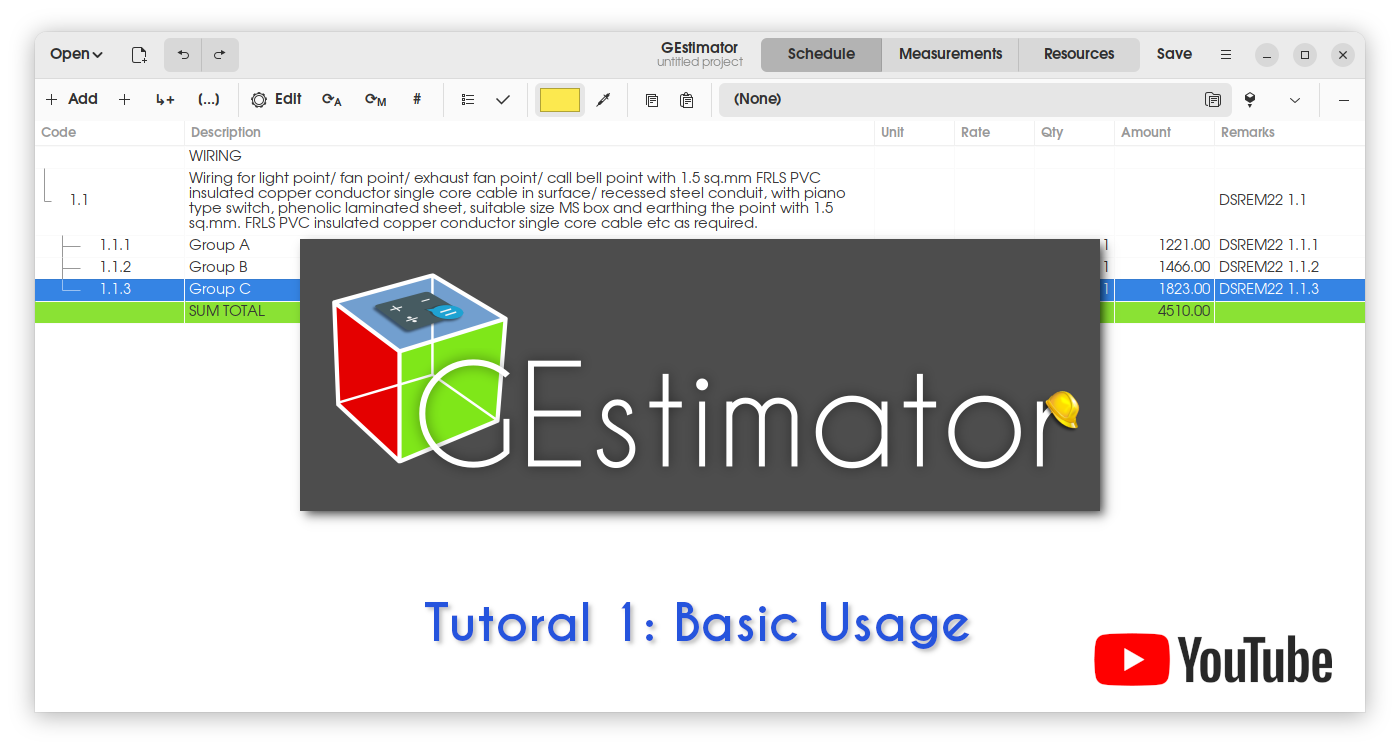Open the yellow colour swatch
Screen dimensions: 1400x750
560,99
